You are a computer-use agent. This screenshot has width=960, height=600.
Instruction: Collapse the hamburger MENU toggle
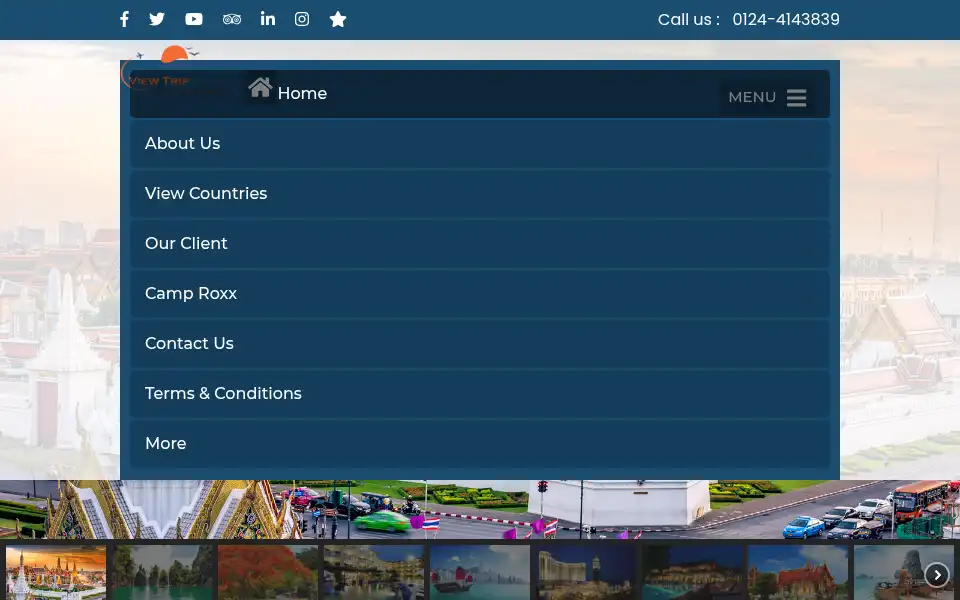[x=767, y=97]
